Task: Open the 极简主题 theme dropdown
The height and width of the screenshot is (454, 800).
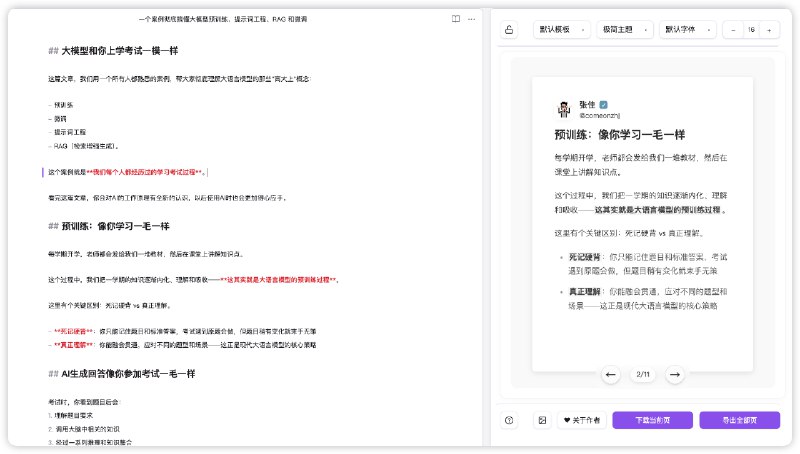Action: tap(625, 30)
